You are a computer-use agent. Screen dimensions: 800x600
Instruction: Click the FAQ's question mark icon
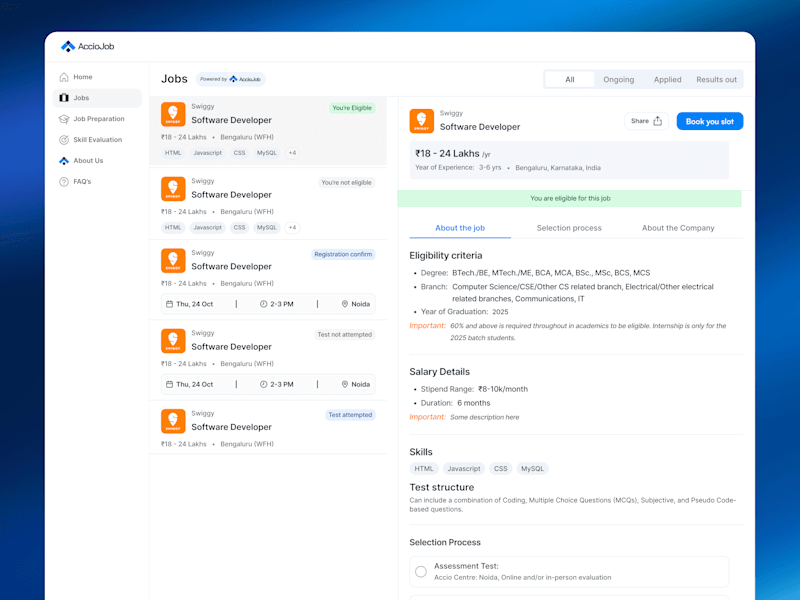64,182
